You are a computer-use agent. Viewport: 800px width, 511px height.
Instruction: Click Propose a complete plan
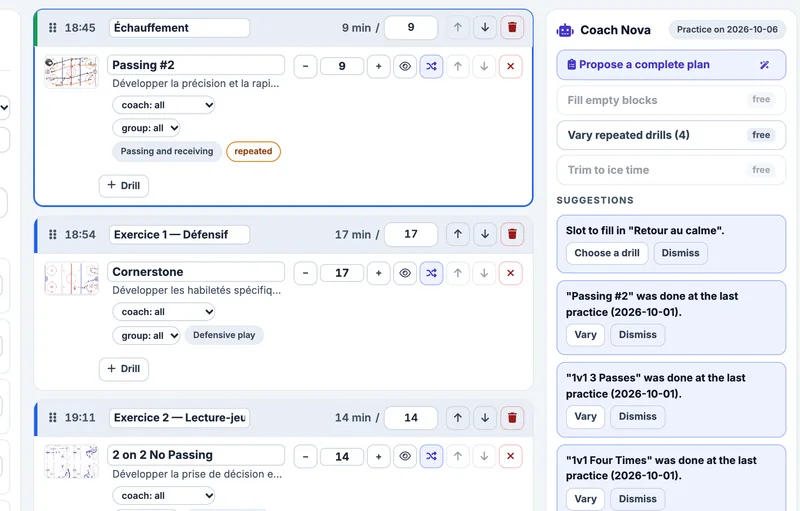click(x=671, y=65)
